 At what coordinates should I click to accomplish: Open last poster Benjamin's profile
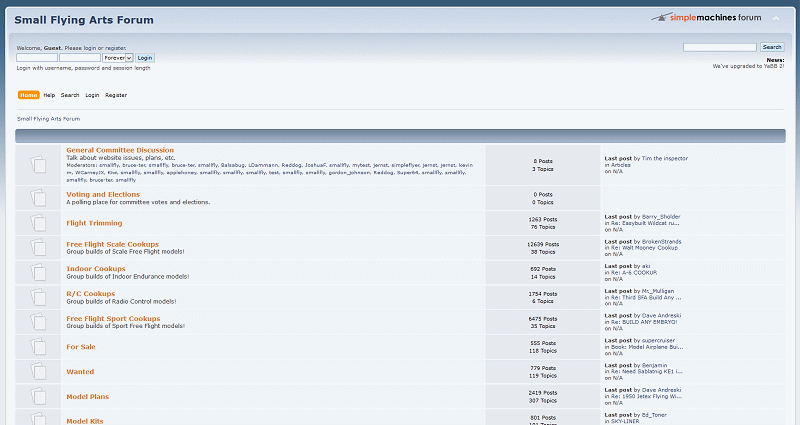pyautogui.click(x=655, y=366)
